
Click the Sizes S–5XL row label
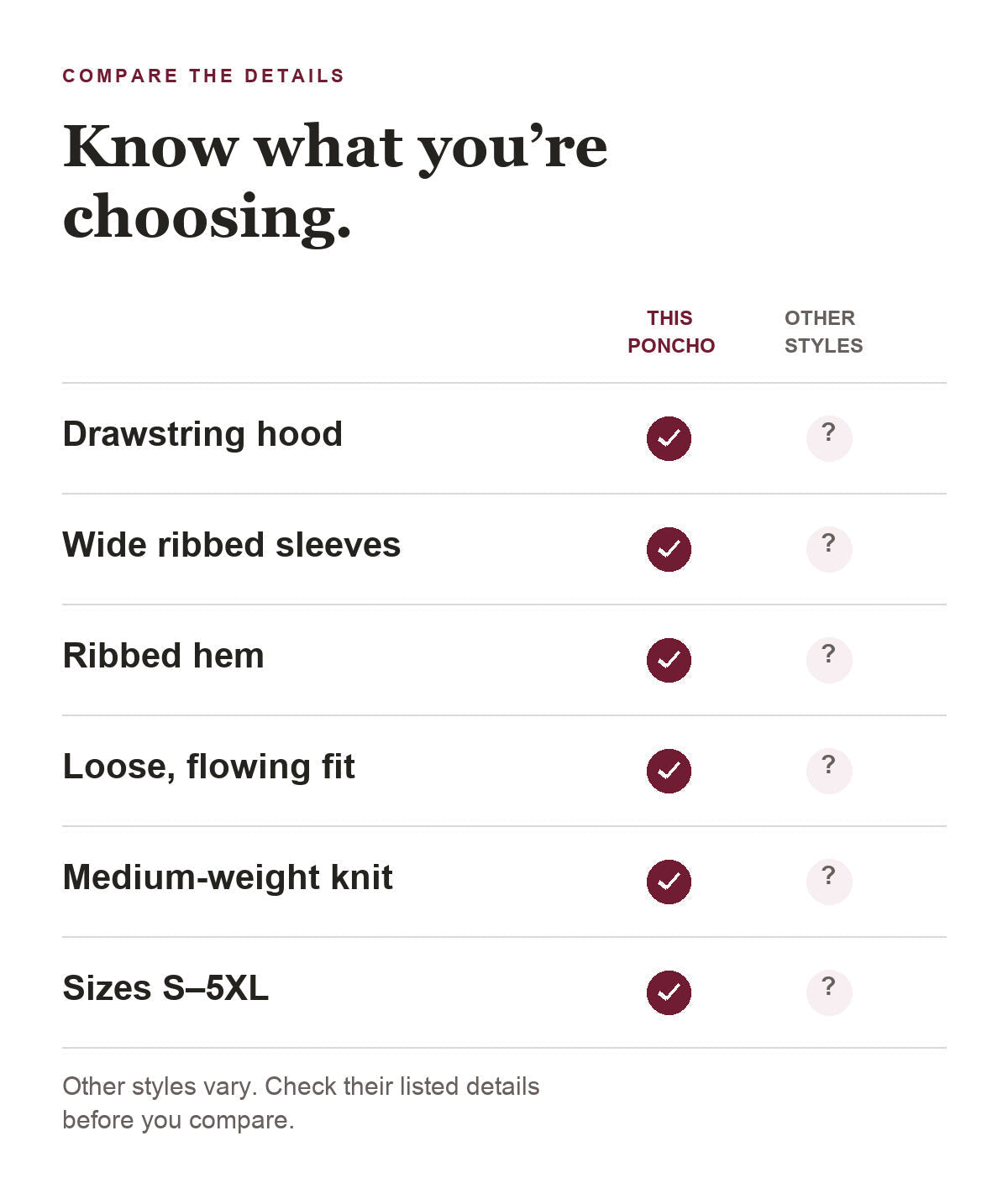click(165, 988)
